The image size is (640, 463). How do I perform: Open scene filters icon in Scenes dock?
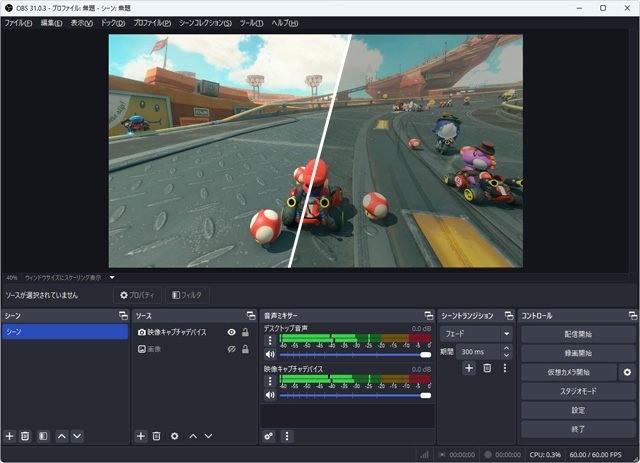tap(43, 436)
